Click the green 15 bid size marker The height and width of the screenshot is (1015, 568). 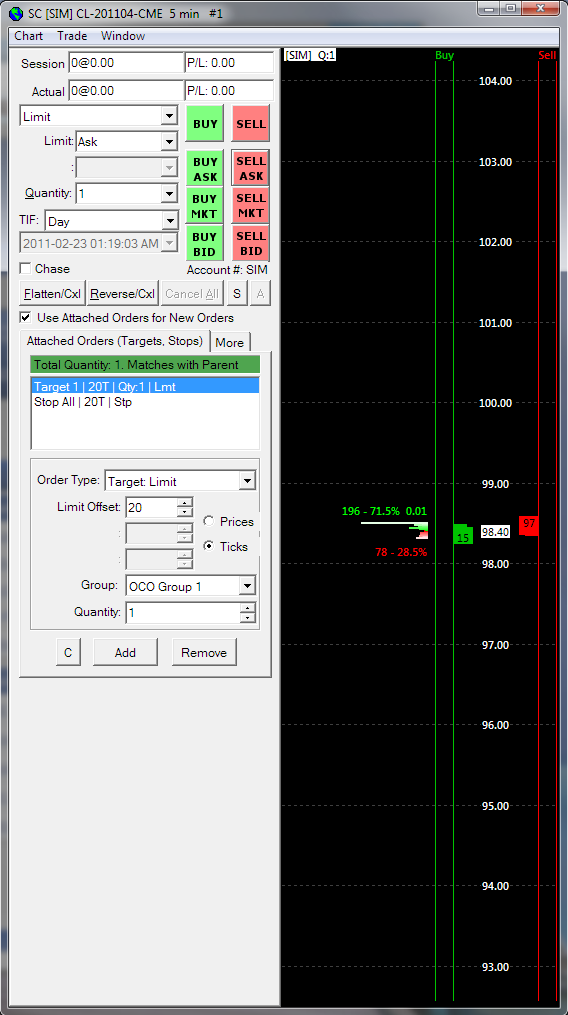(463, 534)
